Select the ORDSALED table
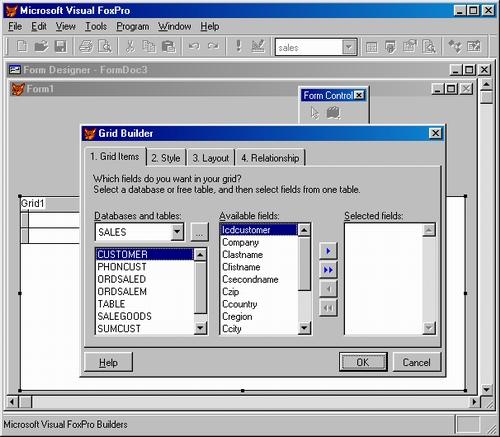Viewport: 500px width, 437px height. coord(145,279)
